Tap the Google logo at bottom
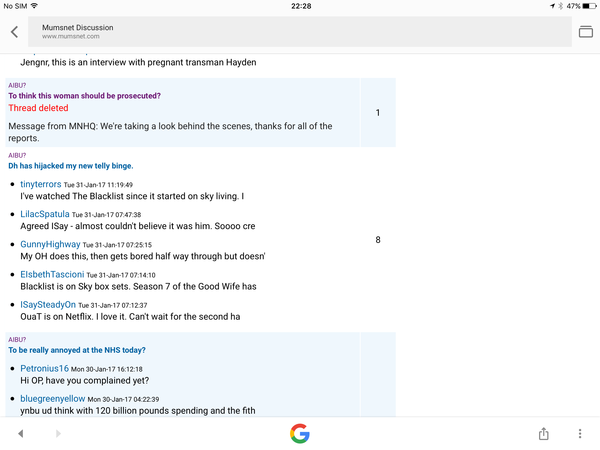600x450 pixels. click(300, 433)
